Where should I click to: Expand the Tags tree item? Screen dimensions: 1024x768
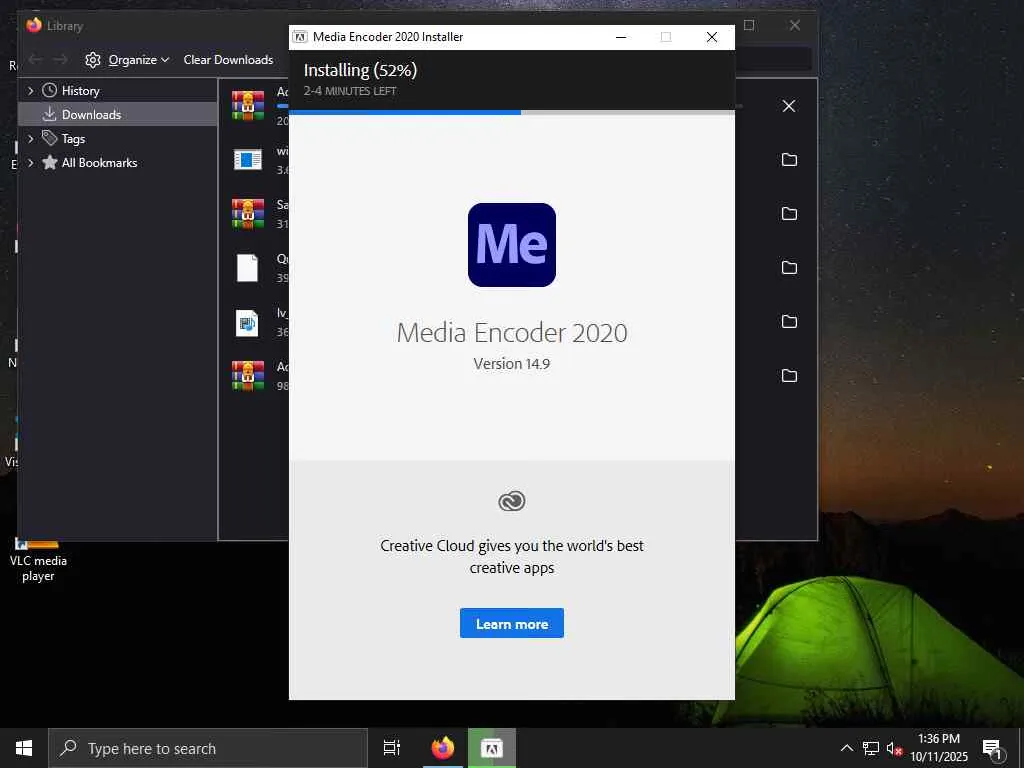tap(30, 138)
